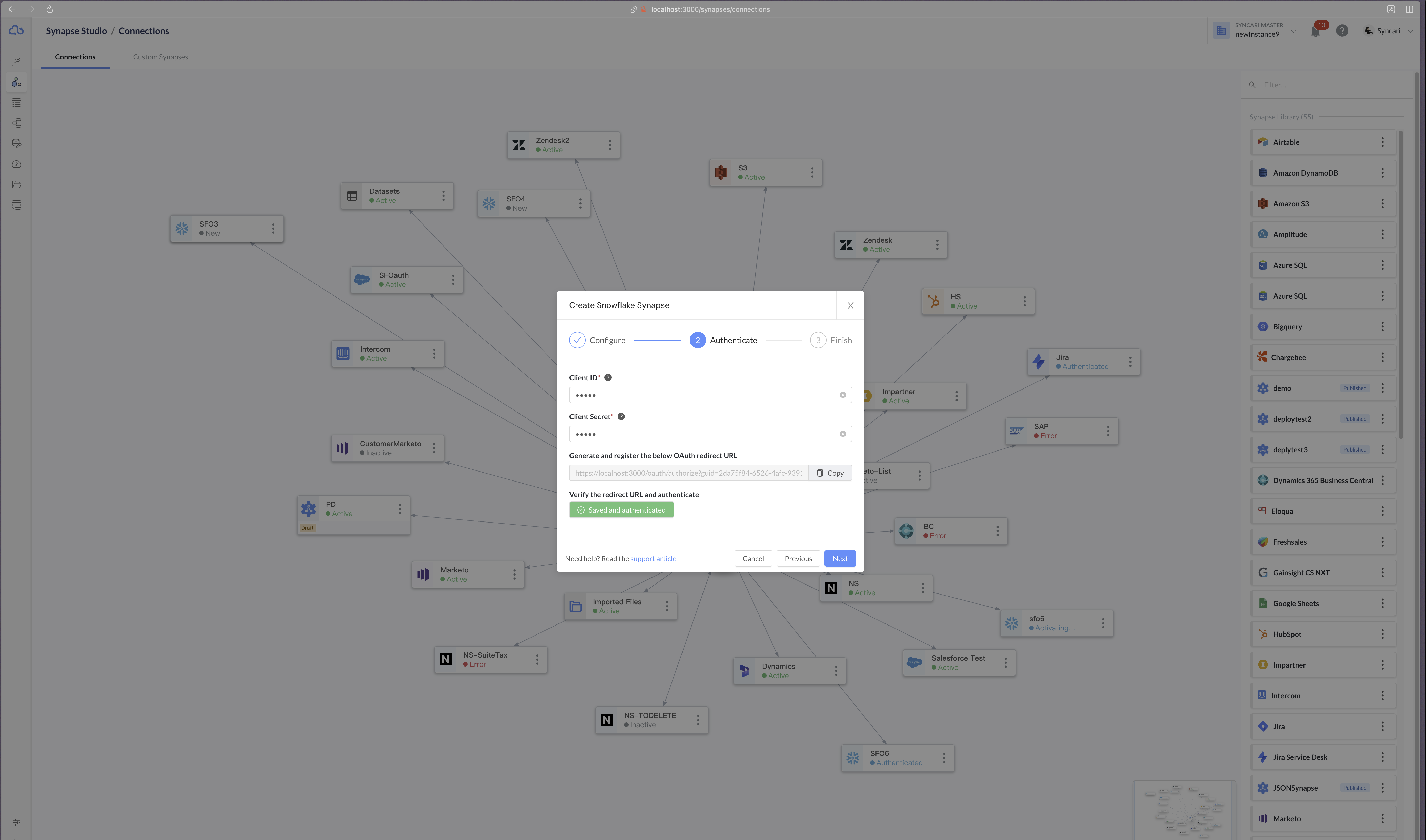
Task: Click the OAuth redirect URL text field
Action: tap(688, 473)
